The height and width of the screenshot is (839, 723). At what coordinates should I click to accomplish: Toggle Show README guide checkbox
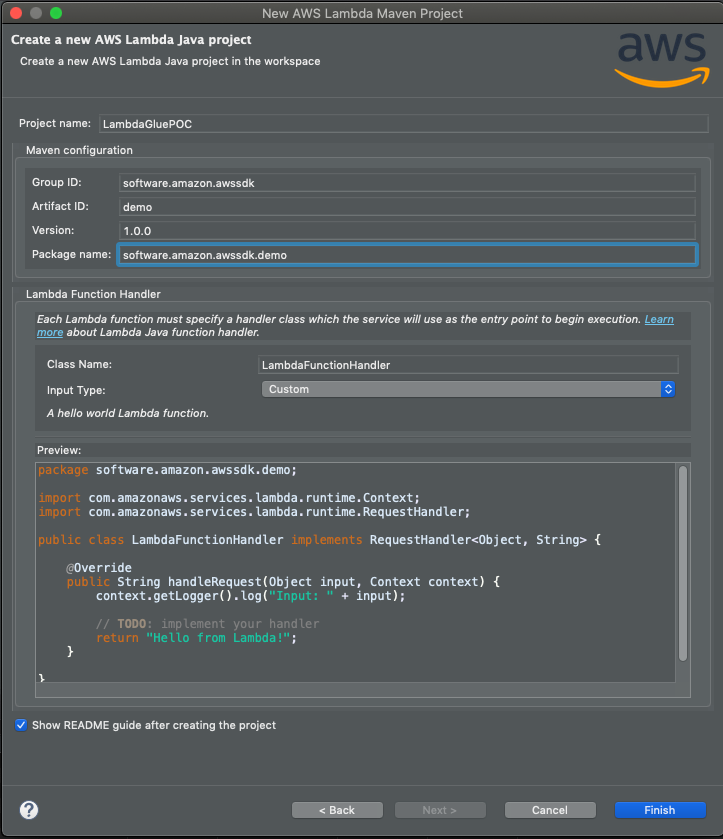[21, 725]
